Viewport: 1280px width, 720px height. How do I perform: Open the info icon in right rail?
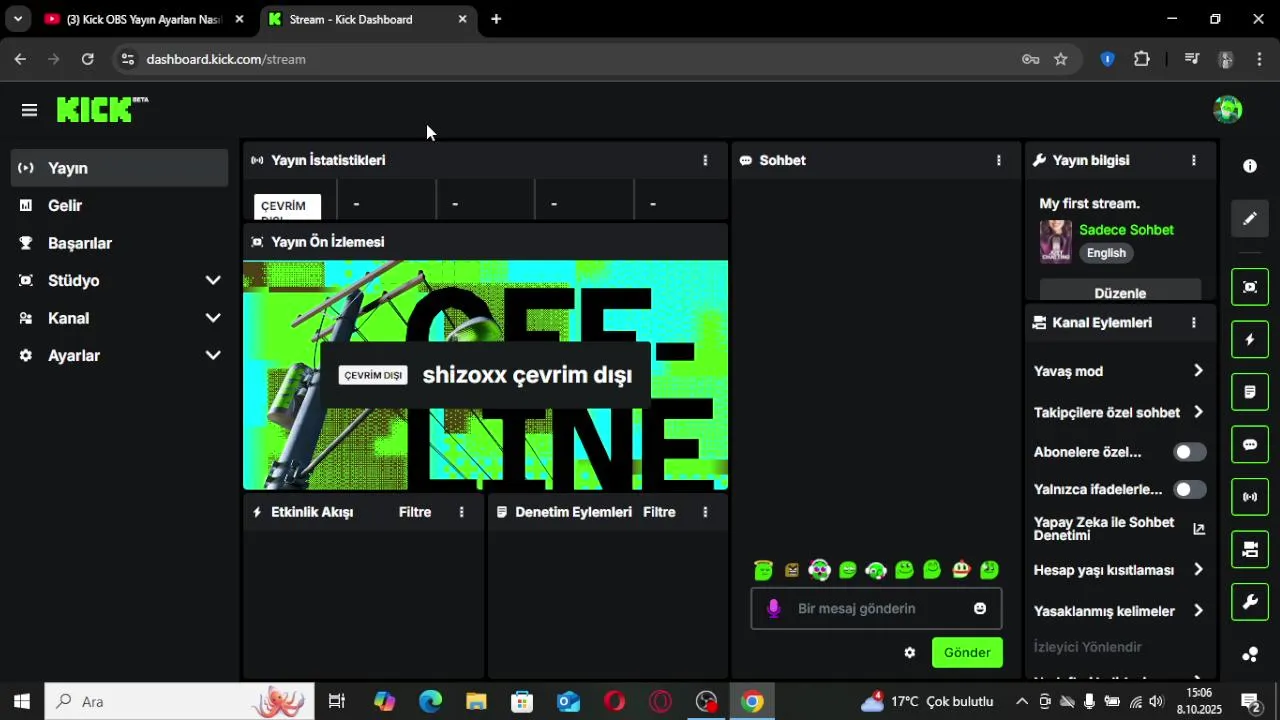(x=1250, y=166)
